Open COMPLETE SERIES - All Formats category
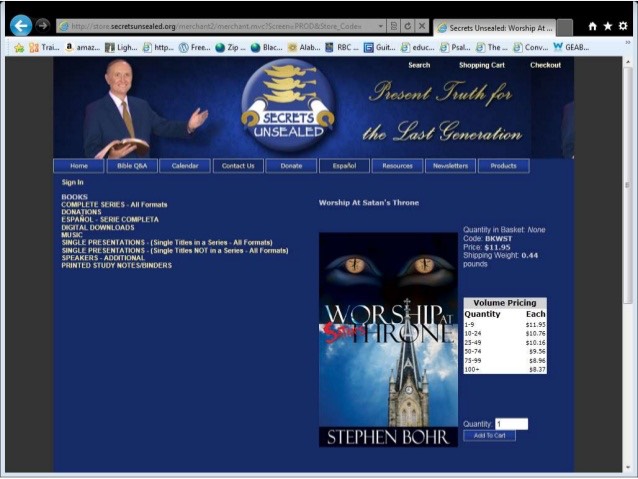 point(114,205)
